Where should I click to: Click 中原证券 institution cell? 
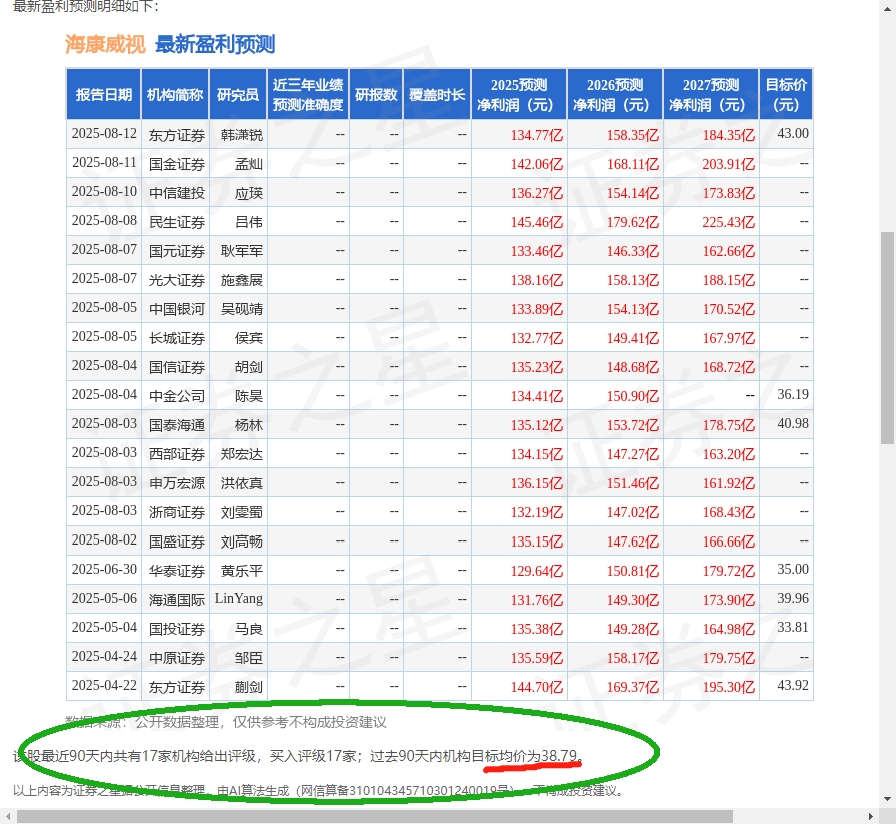[177, 658]
